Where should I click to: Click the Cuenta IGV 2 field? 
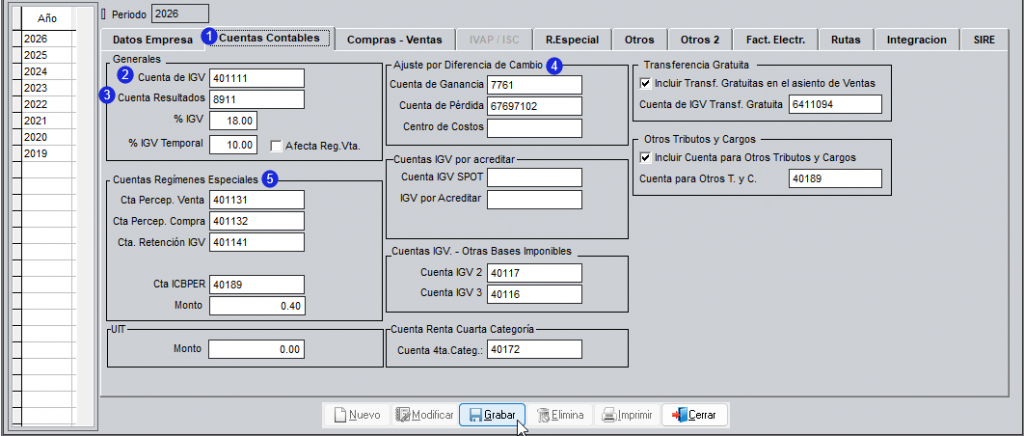534,273
